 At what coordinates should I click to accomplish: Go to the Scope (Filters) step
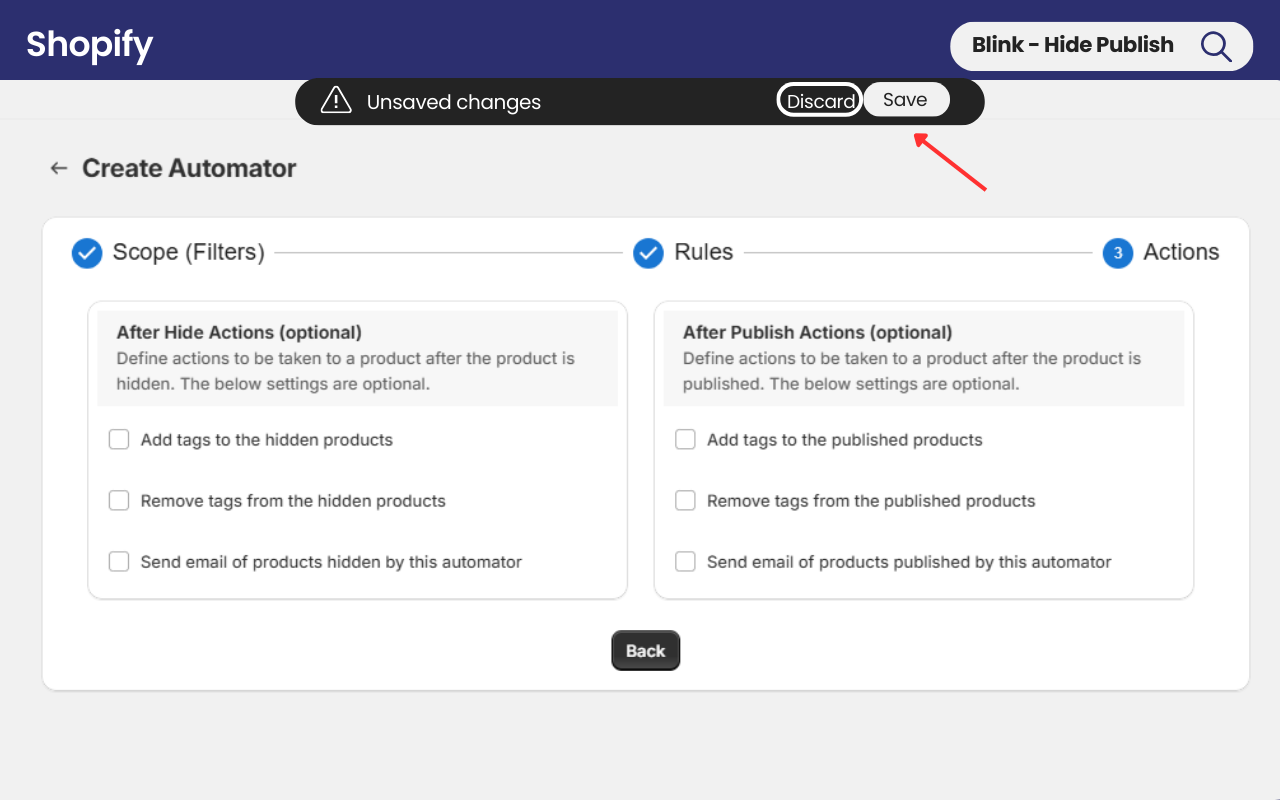[188, 252]
